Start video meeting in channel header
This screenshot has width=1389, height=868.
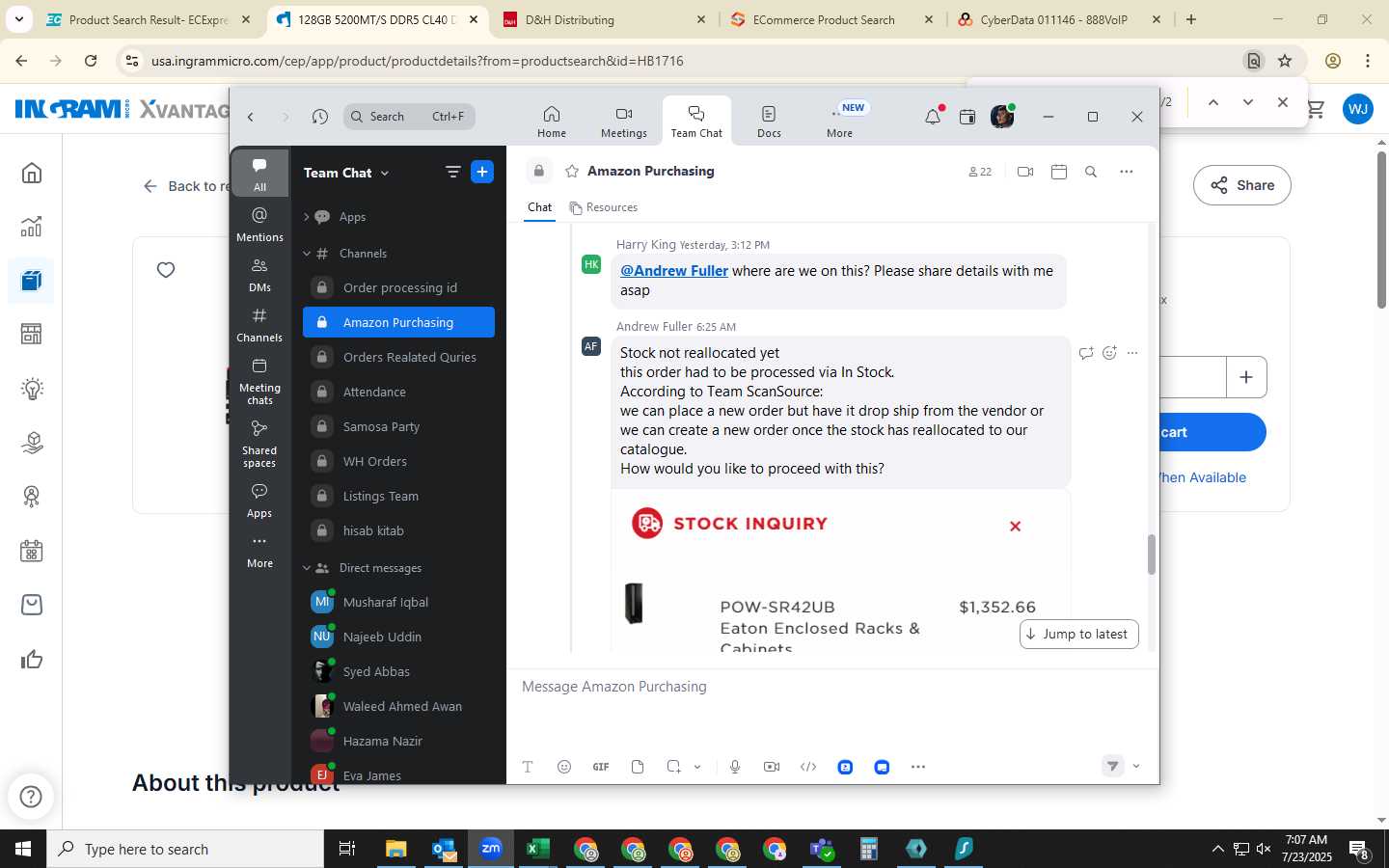1025,172
